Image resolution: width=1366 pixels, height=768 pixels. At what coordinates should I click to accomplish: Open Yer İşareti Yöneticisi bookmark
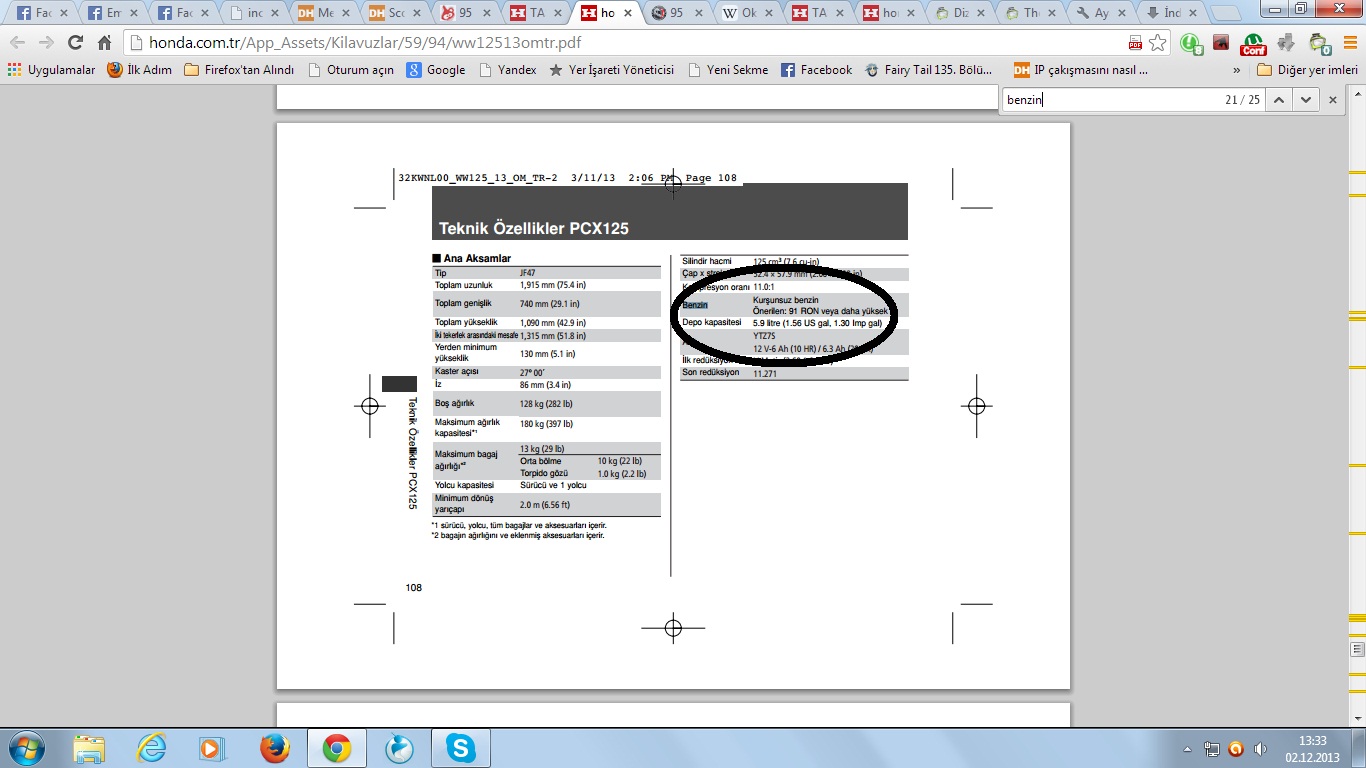click(x=612, y=70)
